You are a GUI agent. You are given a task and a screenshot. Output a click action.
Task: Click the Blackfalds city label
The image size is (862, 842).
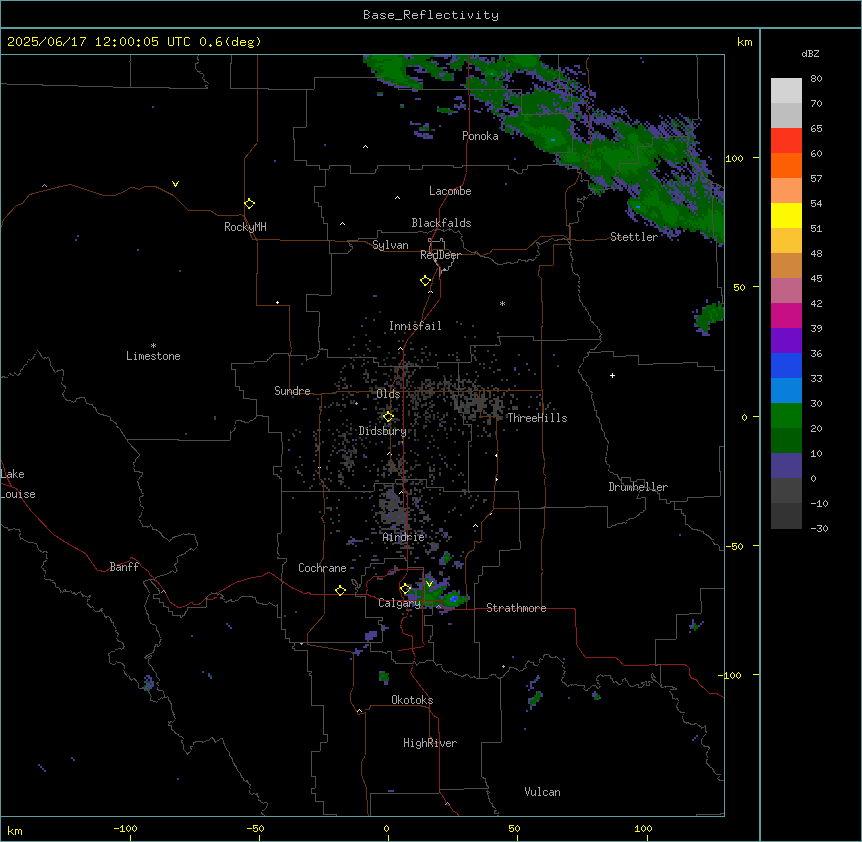tap(441, 223)
